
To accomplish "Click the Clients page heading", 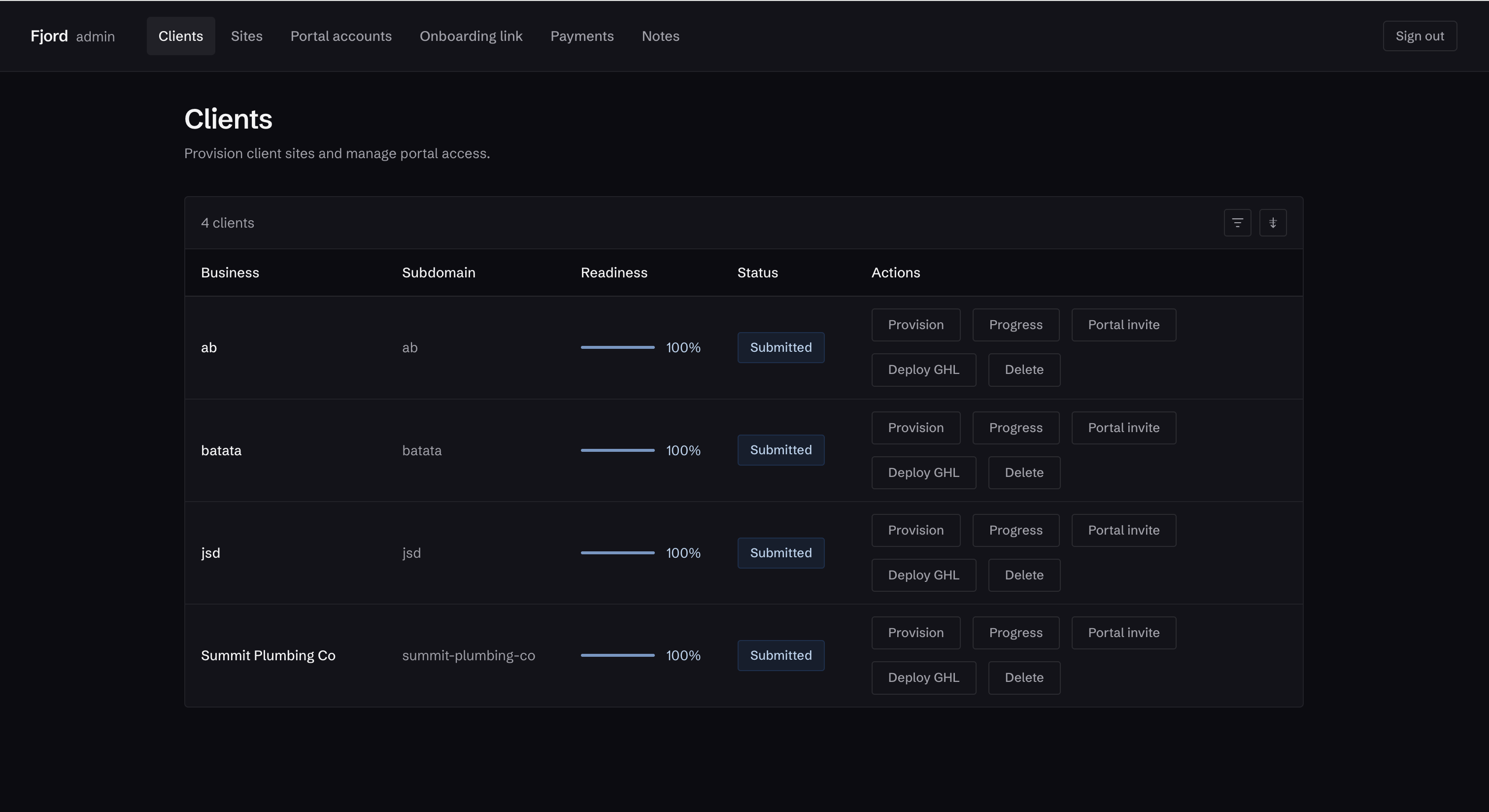I will point(228,119).
